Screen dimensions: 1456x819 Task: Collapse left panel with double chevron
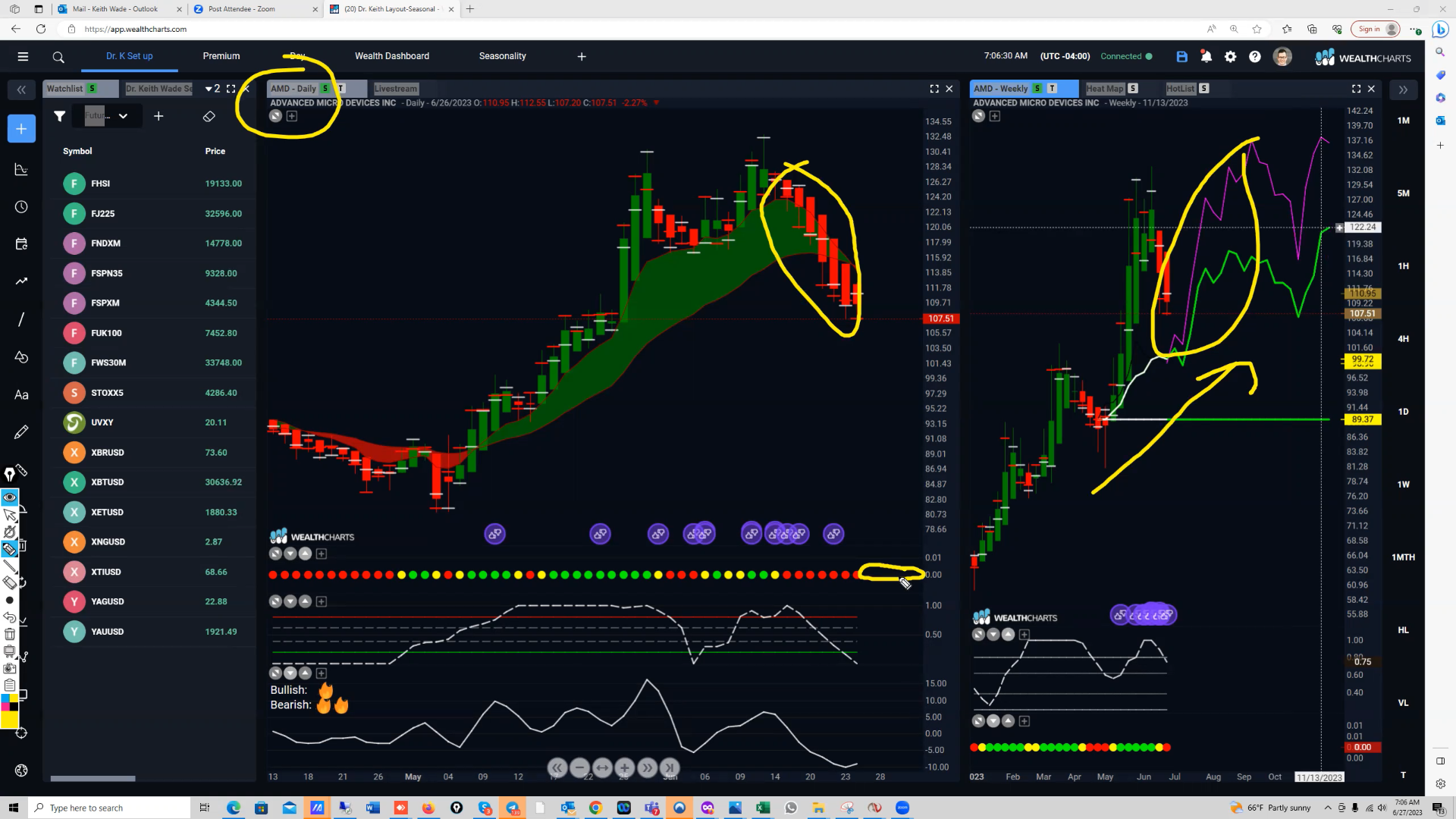click(21, 89)
